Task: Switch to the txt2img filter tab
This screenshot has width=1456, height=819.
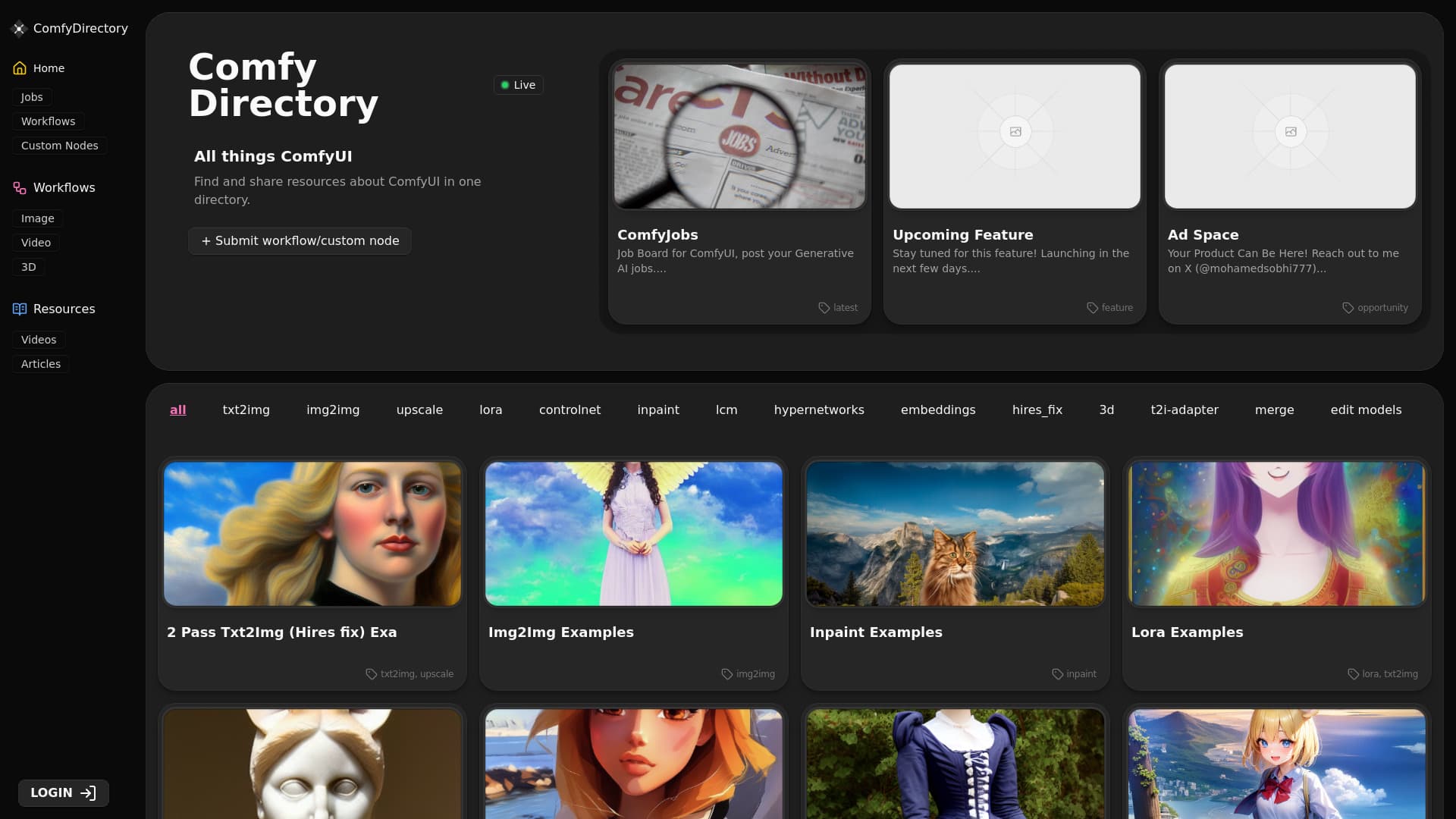Action: coord(246,410)
